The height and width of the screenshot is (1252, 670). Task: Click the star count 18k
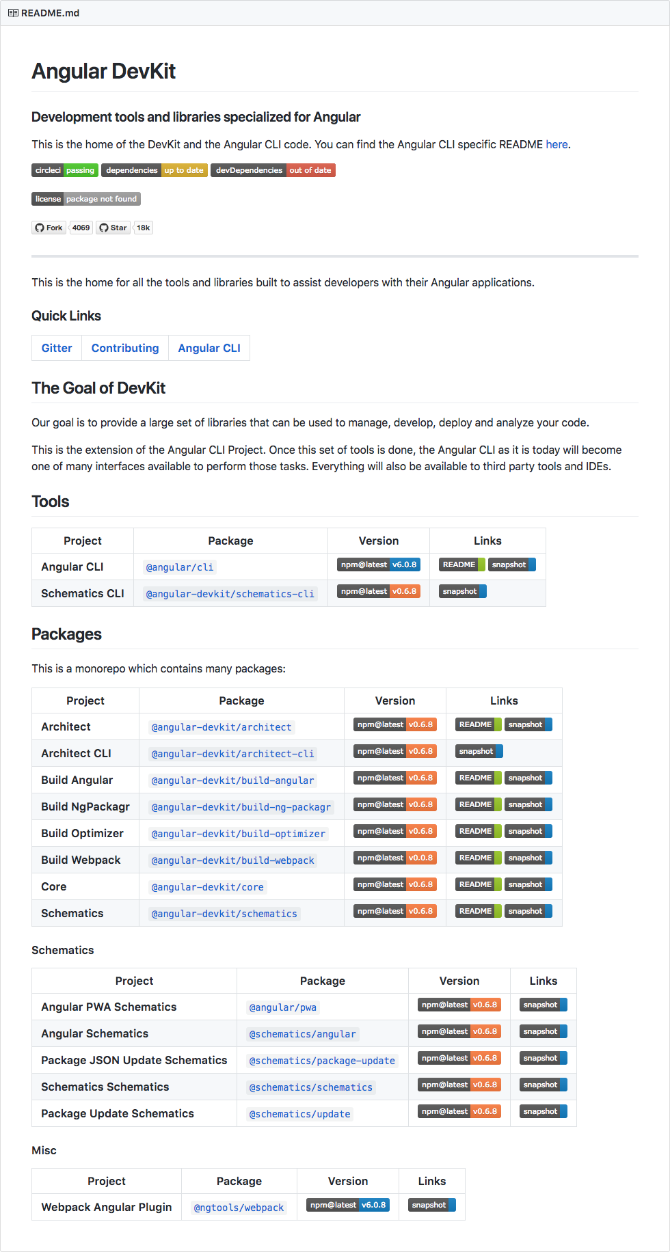tap(143, 228)
